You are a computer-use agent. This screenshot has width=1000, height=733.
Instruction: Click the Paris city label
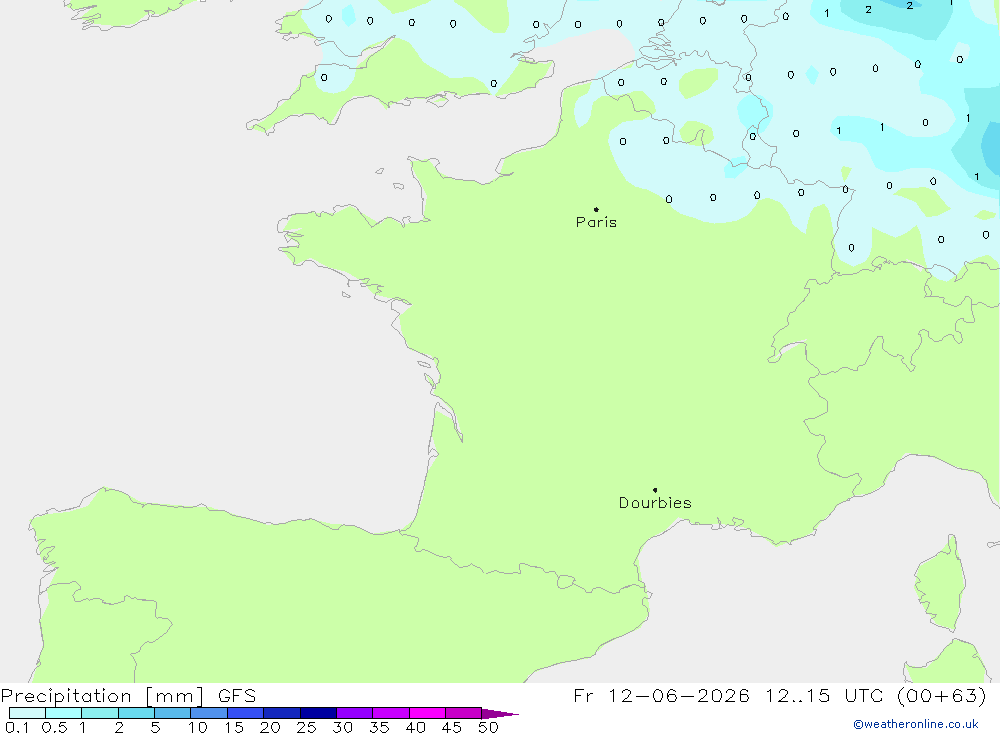[596, 222]
